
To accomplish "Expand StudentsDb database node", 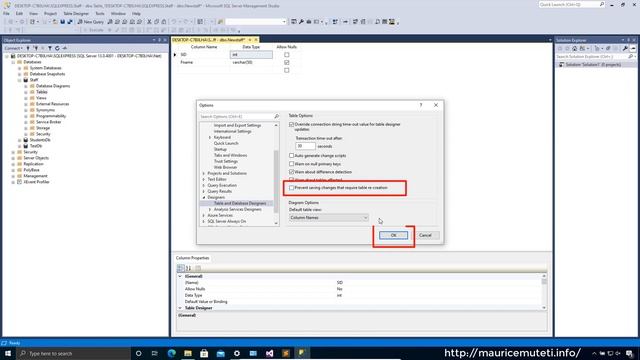I will point(19,140).
